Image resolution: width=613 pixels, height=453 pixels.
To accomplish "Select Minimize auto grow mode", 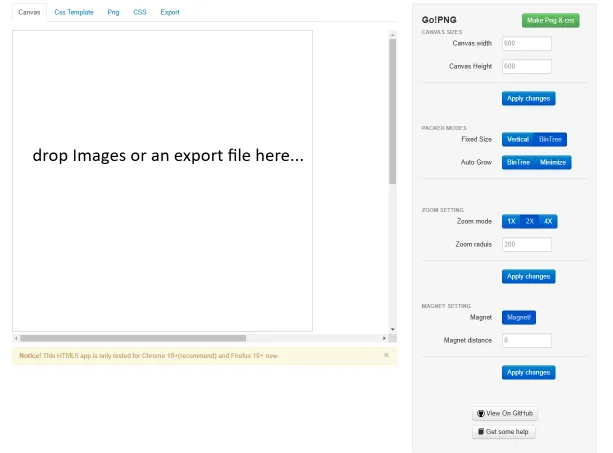I will (553, 163).
